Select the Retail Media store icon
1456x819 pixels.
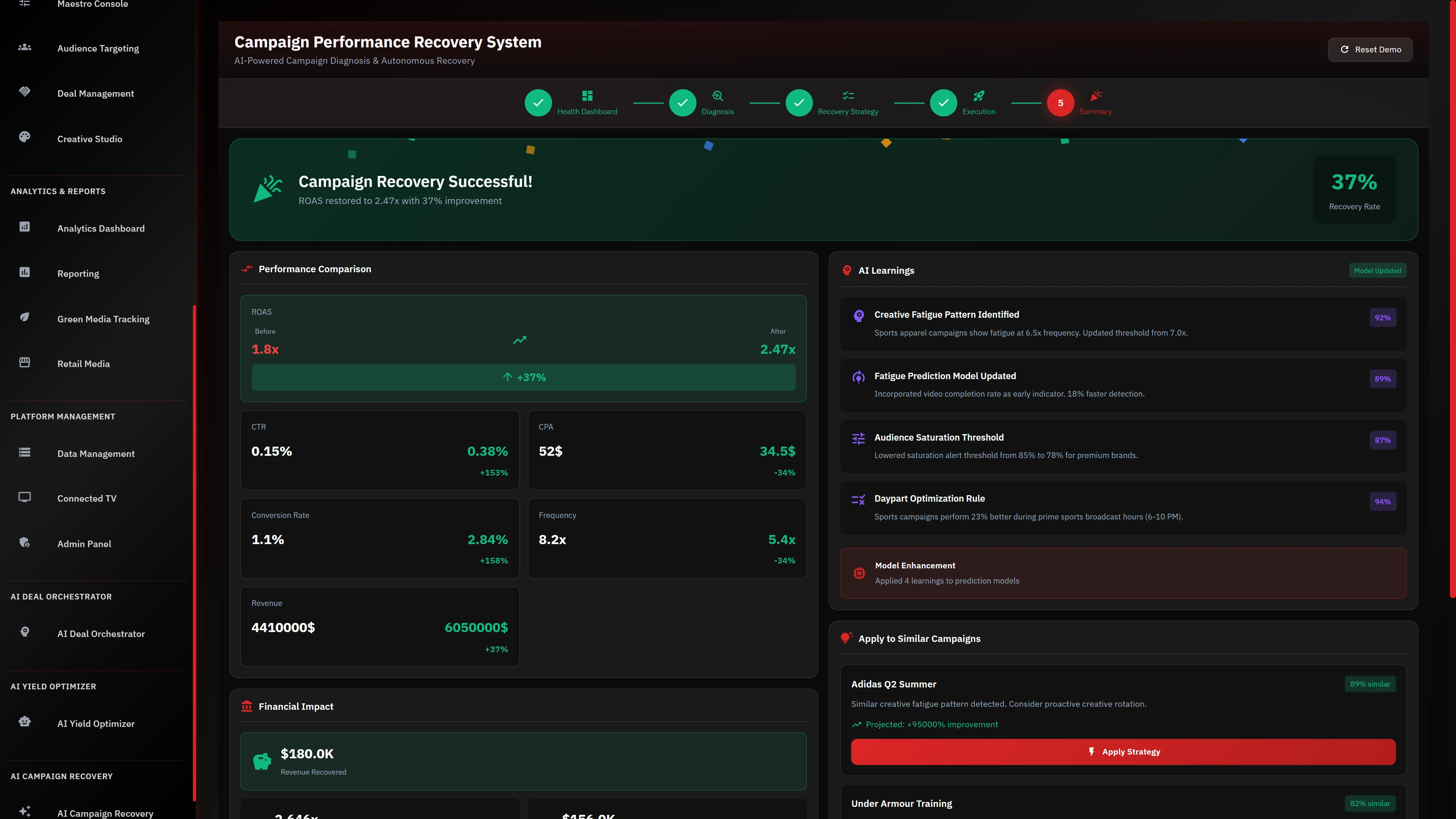coord(24,362)
